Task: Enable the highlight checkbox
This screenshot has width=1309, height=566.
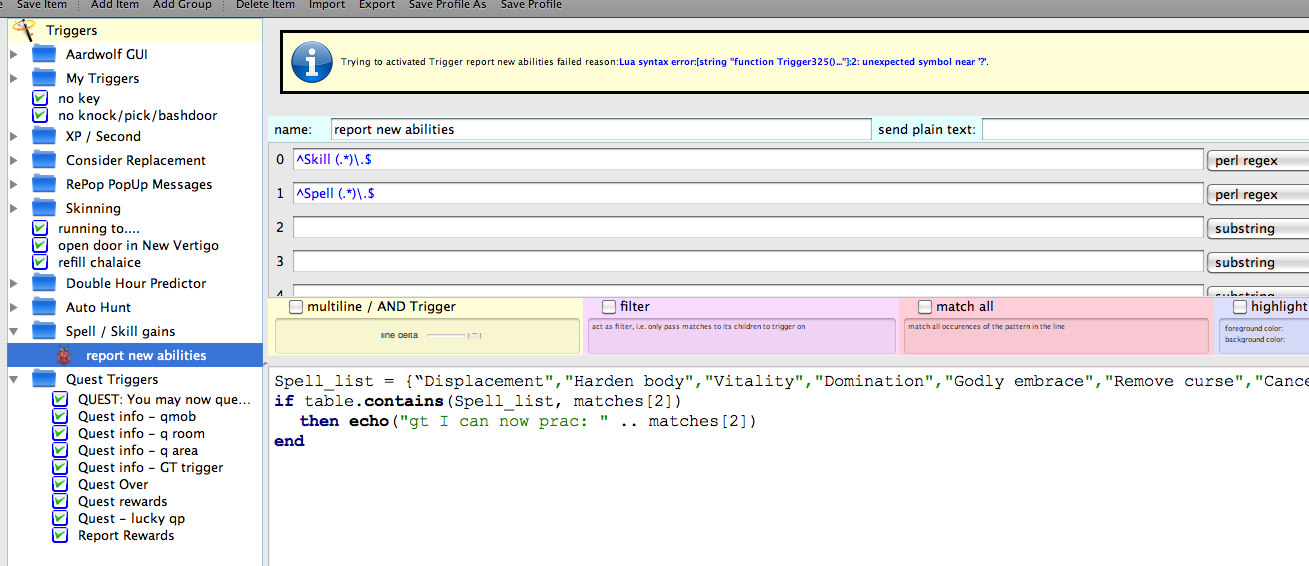Action: (1240, 307)
